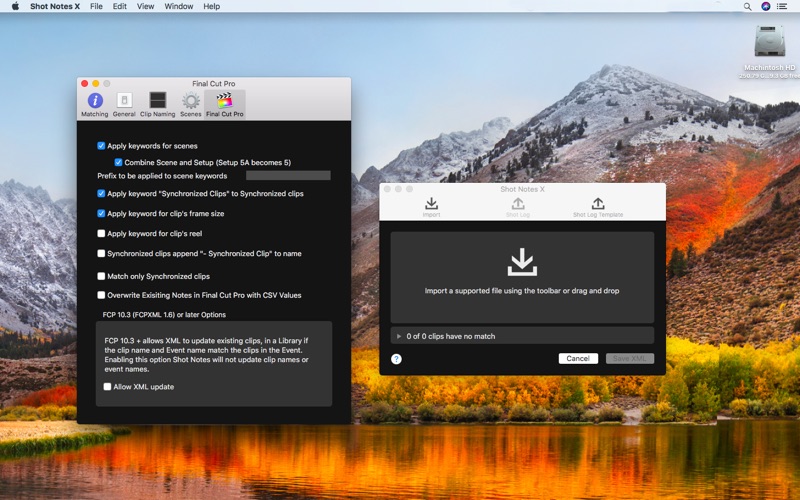Open the File menu

tap(96, 7)
